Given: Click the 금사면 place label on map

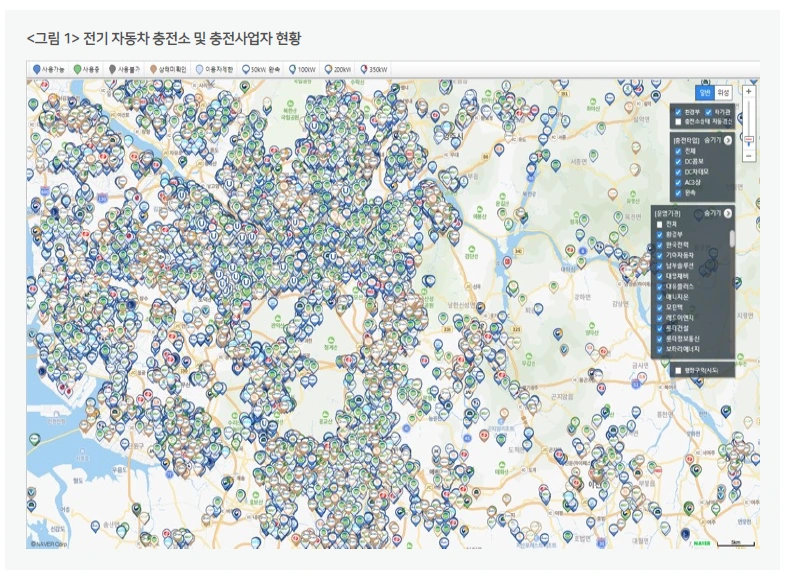Looking at the screenshot, I should (x=640, y=366).
